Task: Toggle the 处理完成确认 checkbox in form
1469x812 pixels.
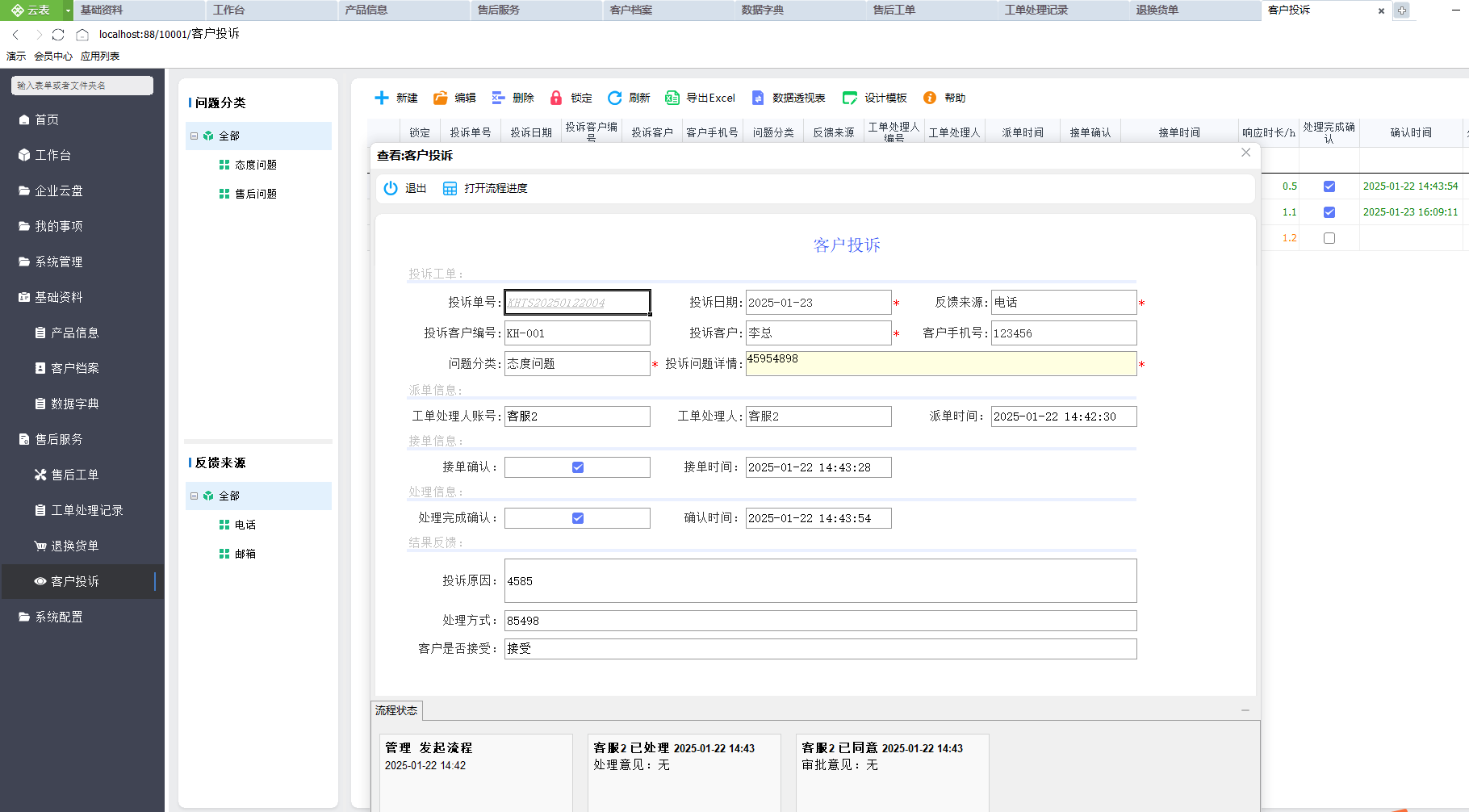Action: pyautogui.click(x=578, y=518)
